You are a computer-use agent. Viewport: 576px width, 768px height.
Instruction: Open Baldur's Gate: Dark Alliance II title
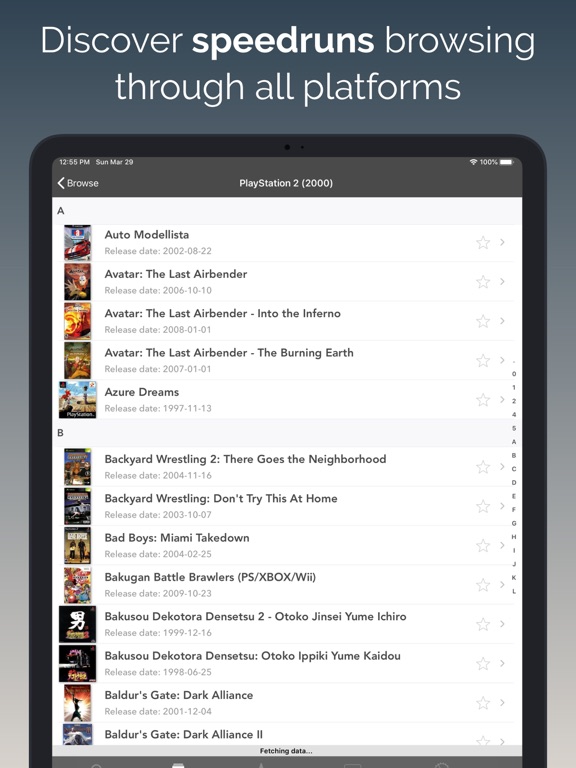pos(184,734)
